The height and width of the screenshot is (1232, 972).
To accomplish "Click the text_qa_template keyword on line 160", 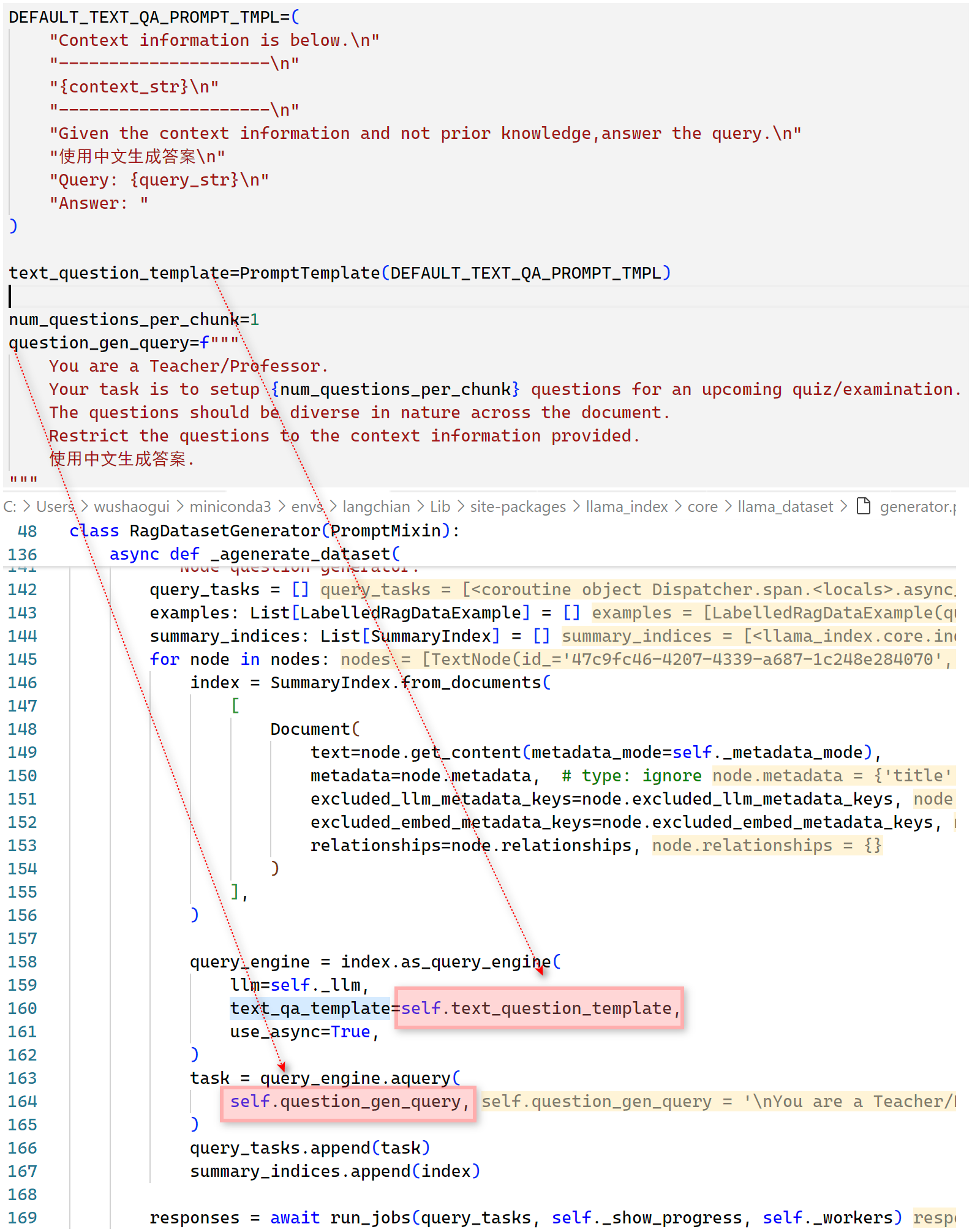I will pyautogui.click(x=310, y=1008).
